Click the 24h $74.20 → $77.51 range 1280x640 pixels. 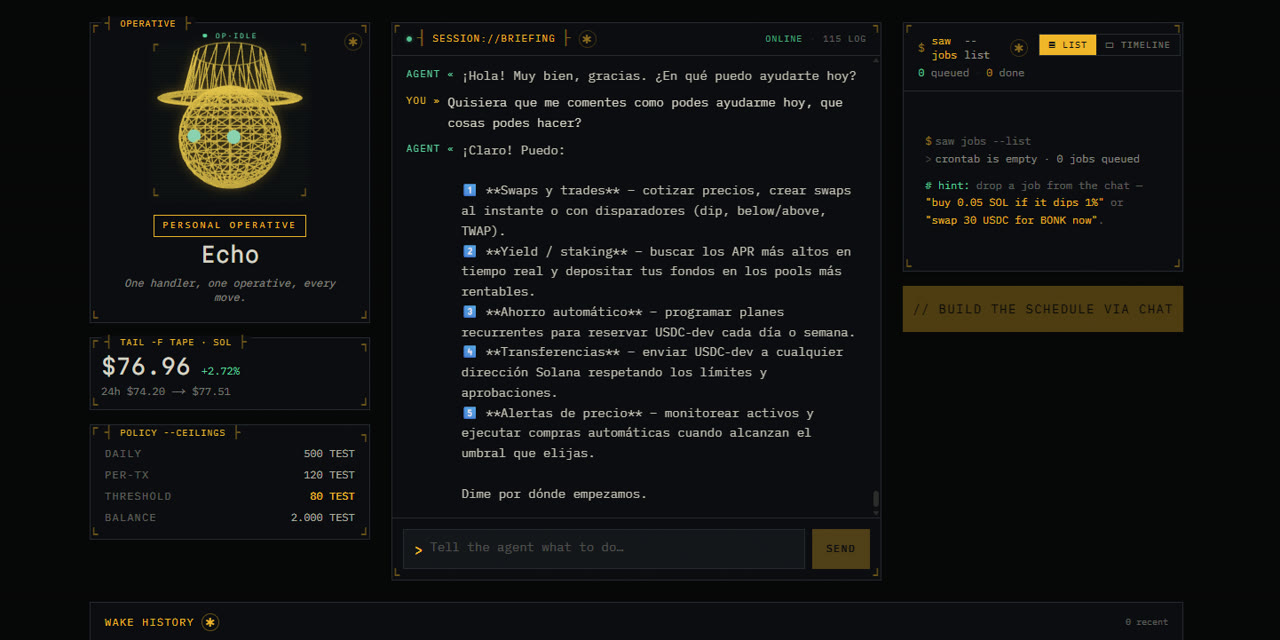[166, 392]
